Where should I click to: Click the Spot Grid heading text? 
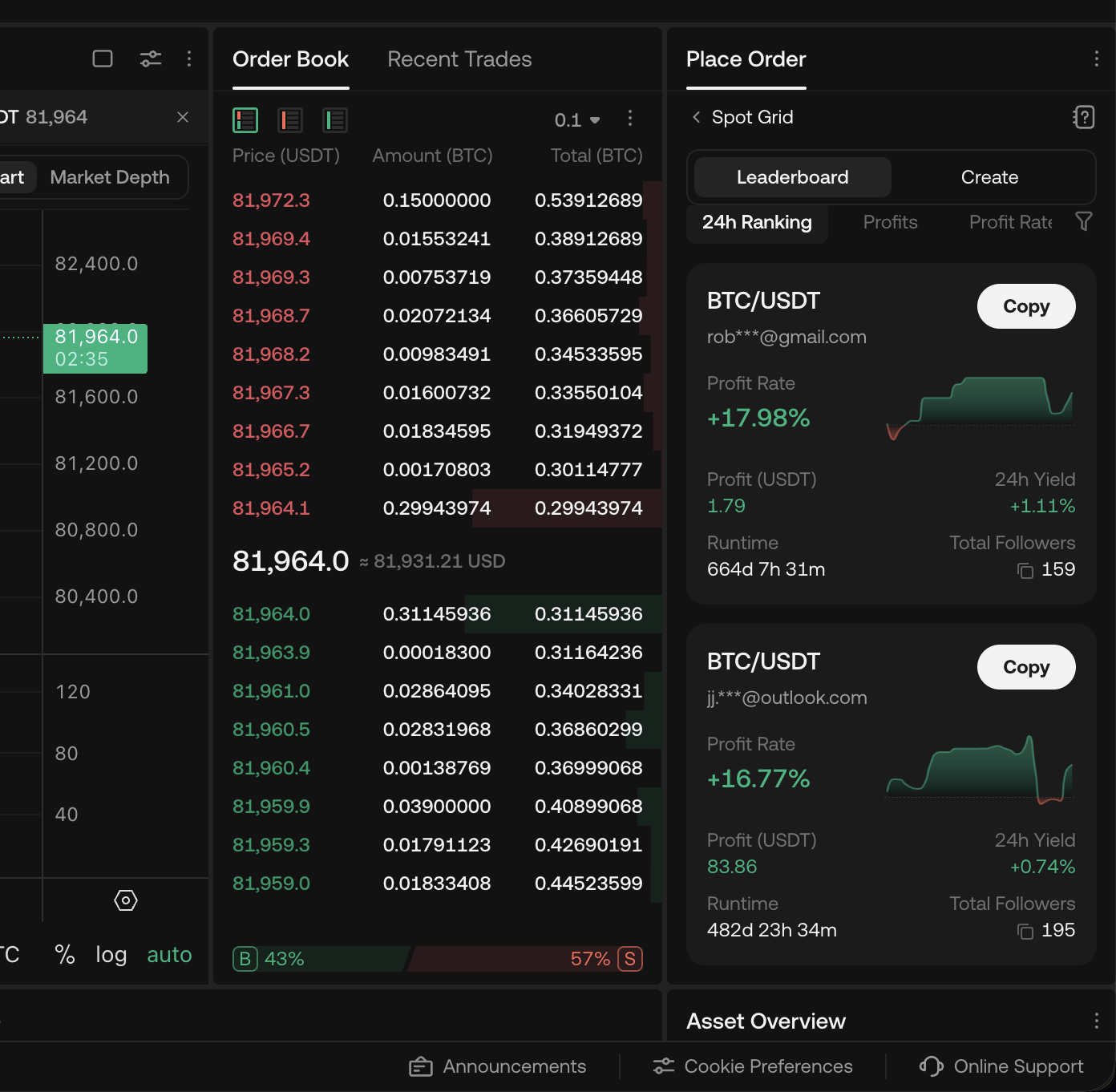tap(753, 117)
